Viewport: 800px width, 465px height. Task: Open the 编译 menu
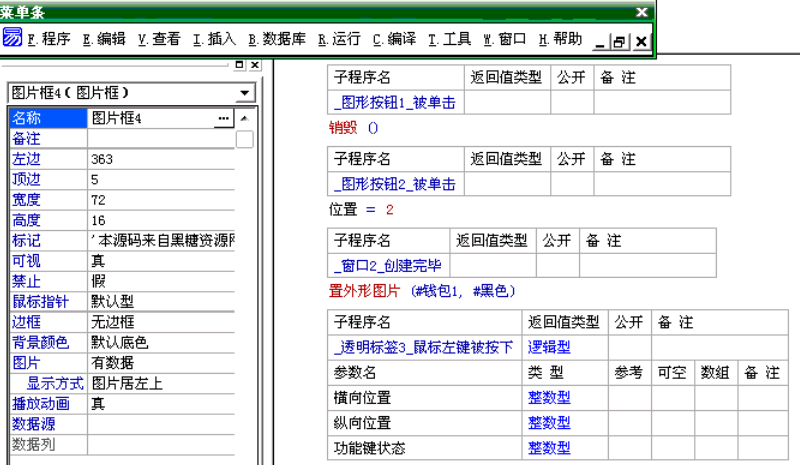click(394, 39)
